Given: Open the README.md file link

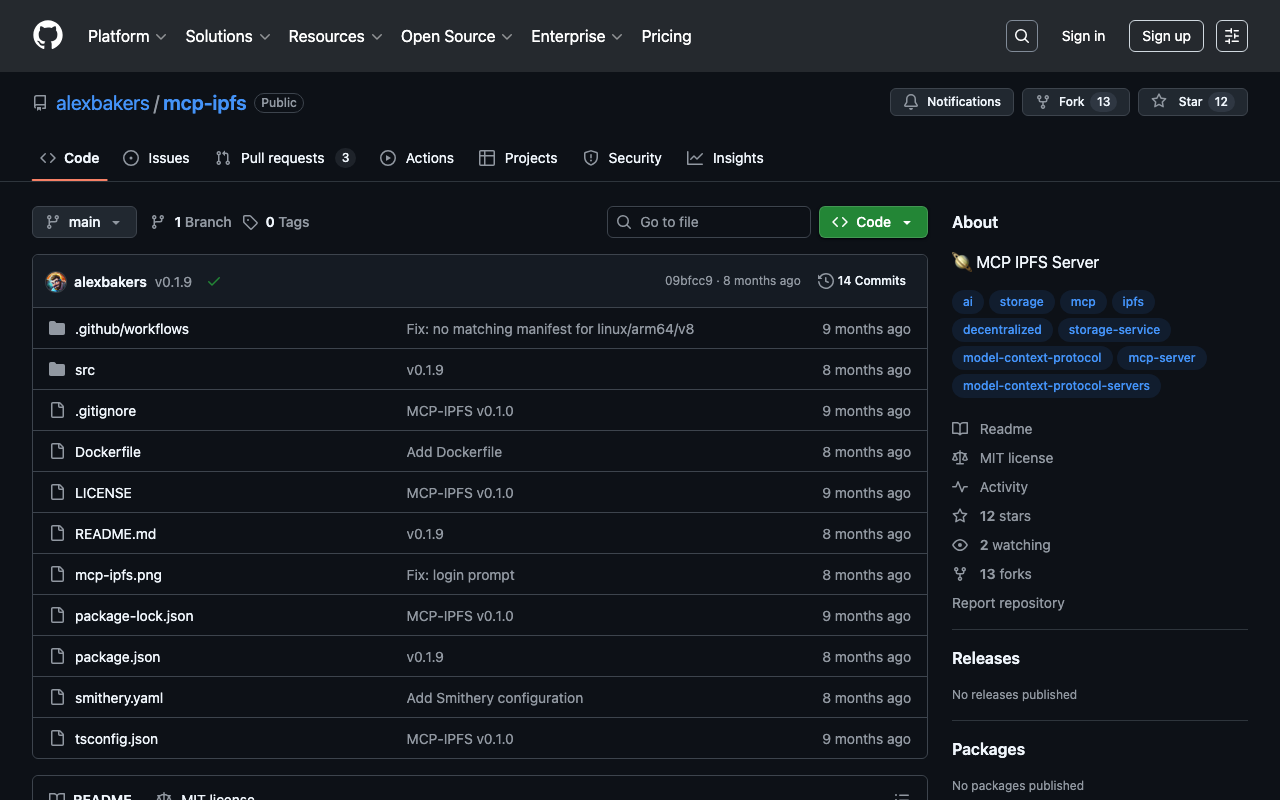Looking at the screenshot, I should click(x=115, y=534).
